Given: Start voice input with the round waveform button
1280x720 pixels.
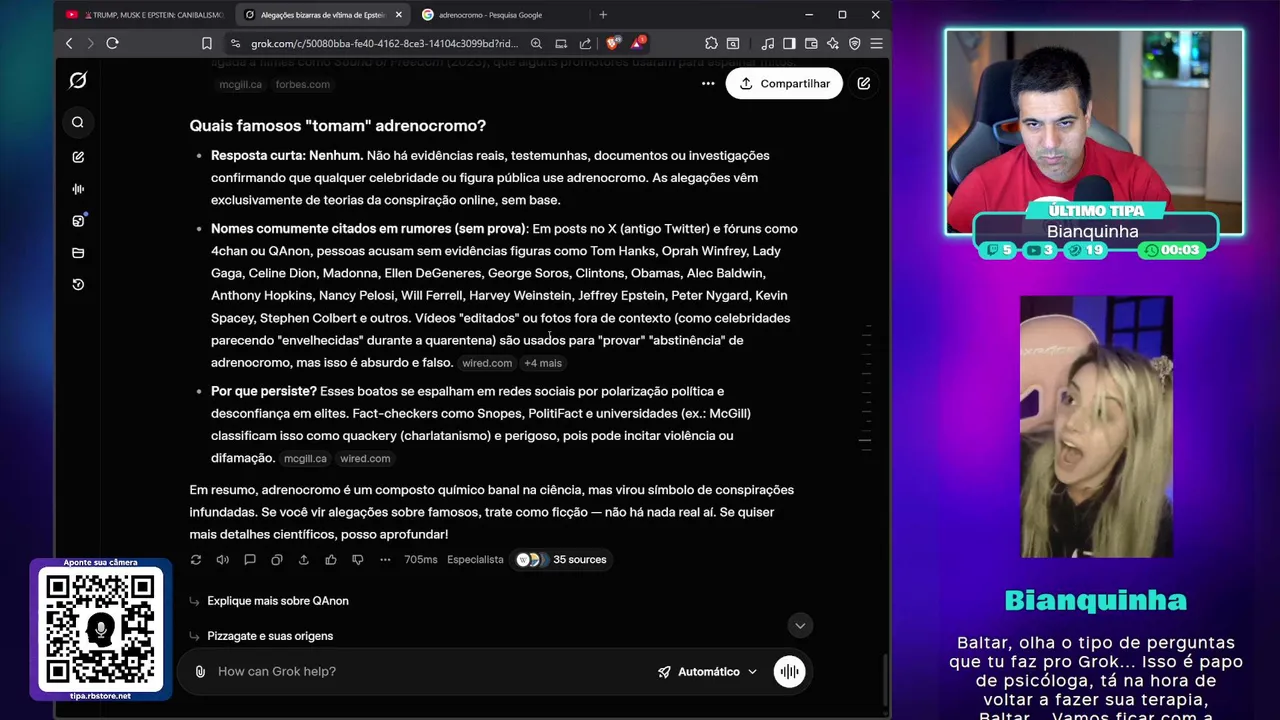Looking at the screenshot, I should click(789, 672).
